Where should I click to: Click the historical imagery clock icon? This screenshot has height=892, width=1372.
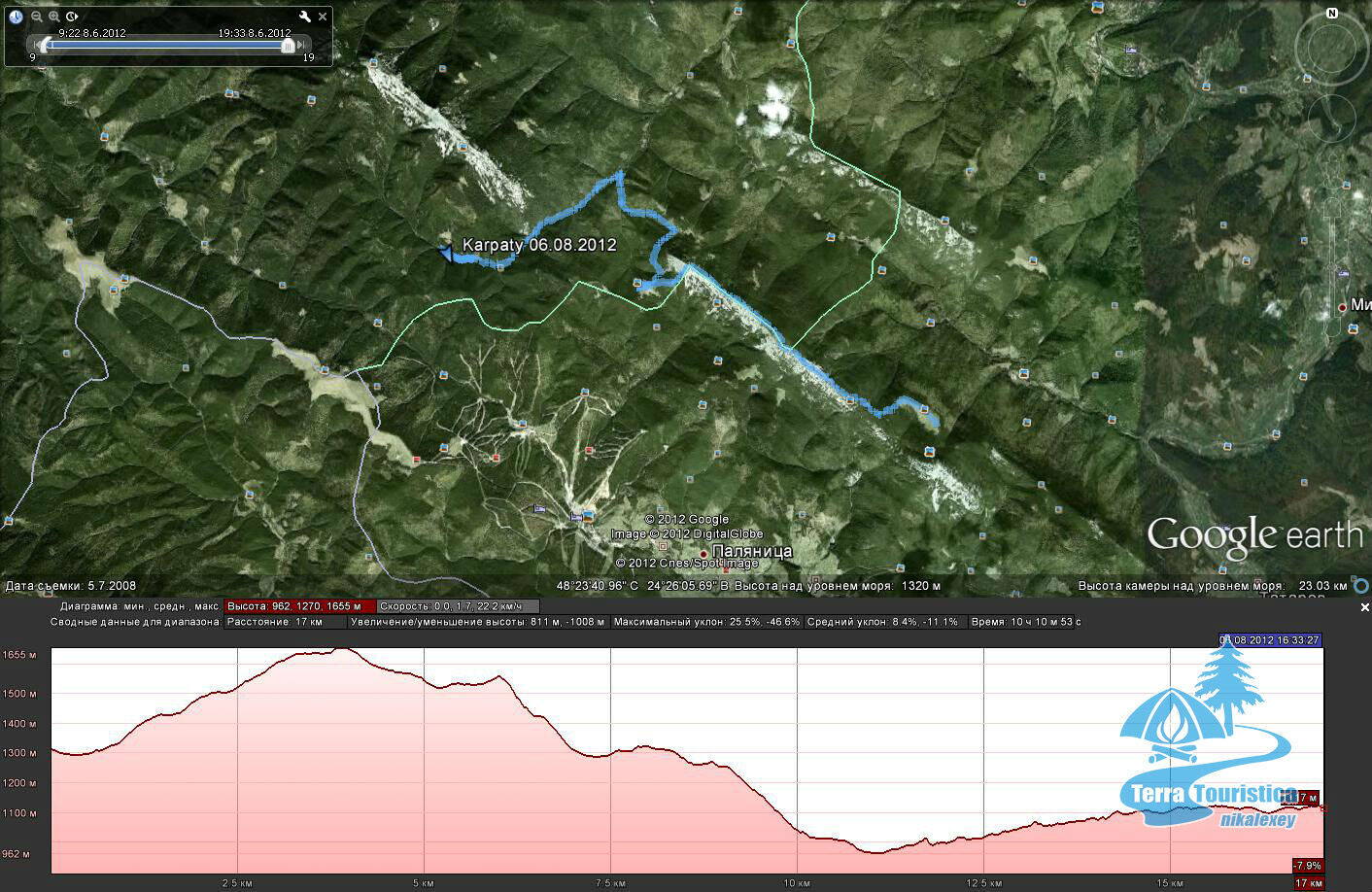coord(17,17)
